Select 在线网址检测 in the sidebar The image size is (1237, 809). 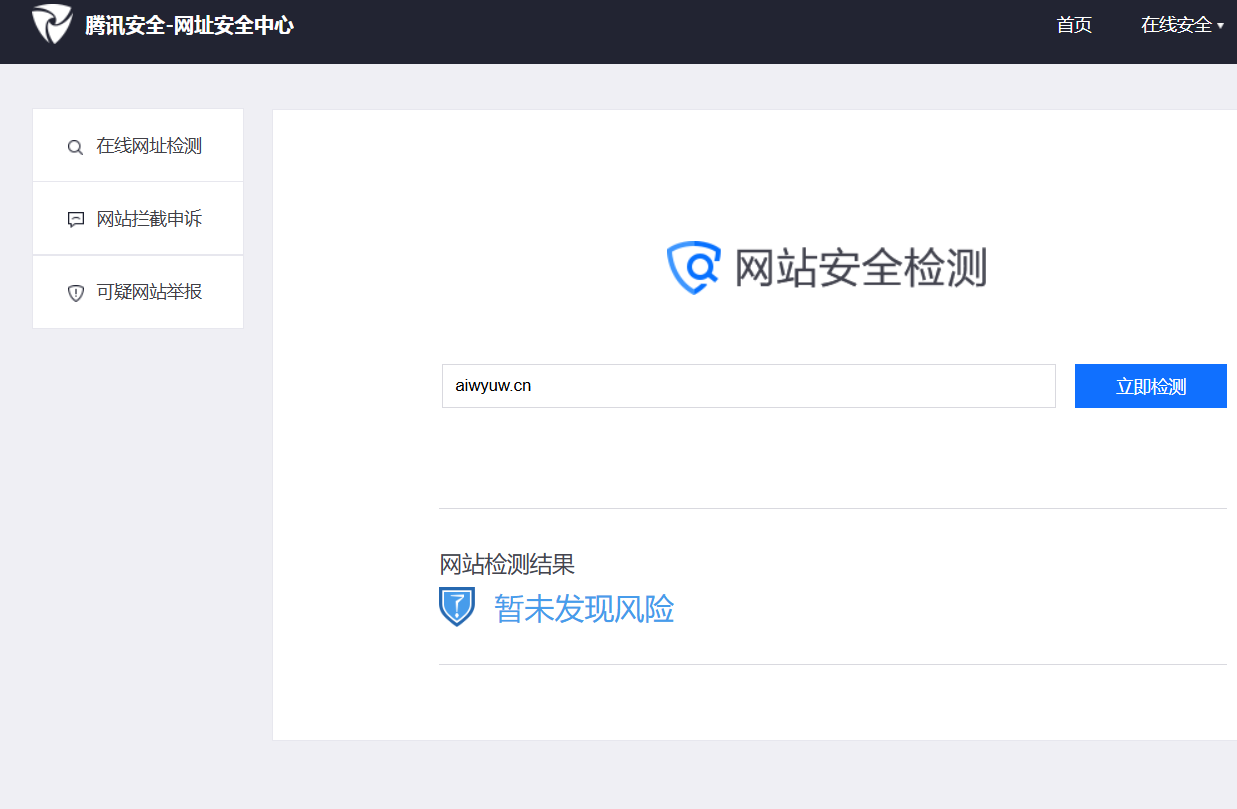[138, 146]
